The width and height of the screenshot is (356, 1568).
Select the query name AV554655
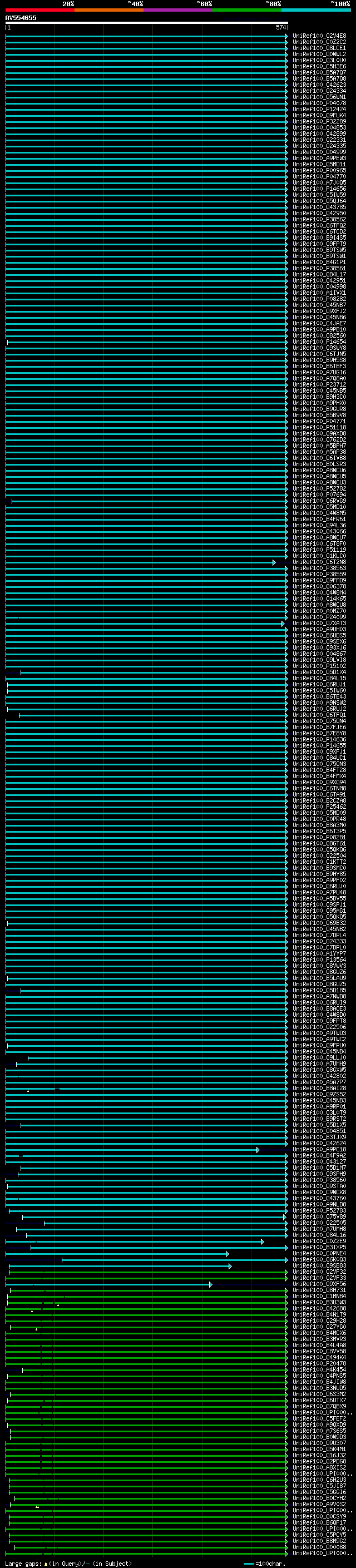pyautogui.click(x=21, y=18)
